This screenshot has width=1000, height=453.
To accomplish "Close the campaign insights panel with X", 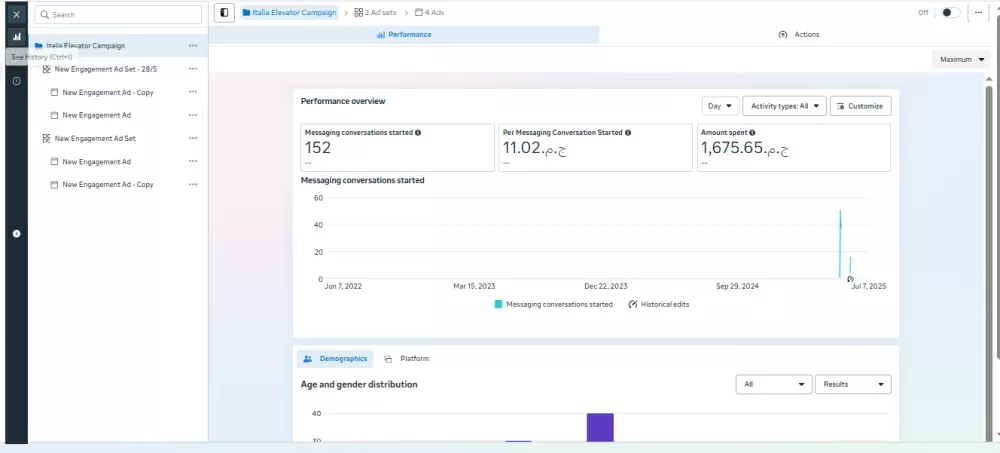I will coord(17,14).
